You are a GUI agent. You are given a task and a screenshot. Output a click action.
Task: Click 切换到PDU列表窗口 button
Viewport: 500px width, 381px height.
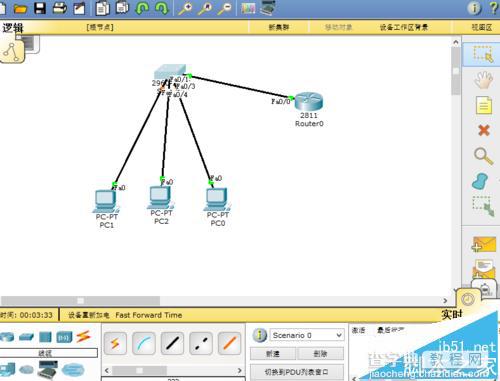297,372
